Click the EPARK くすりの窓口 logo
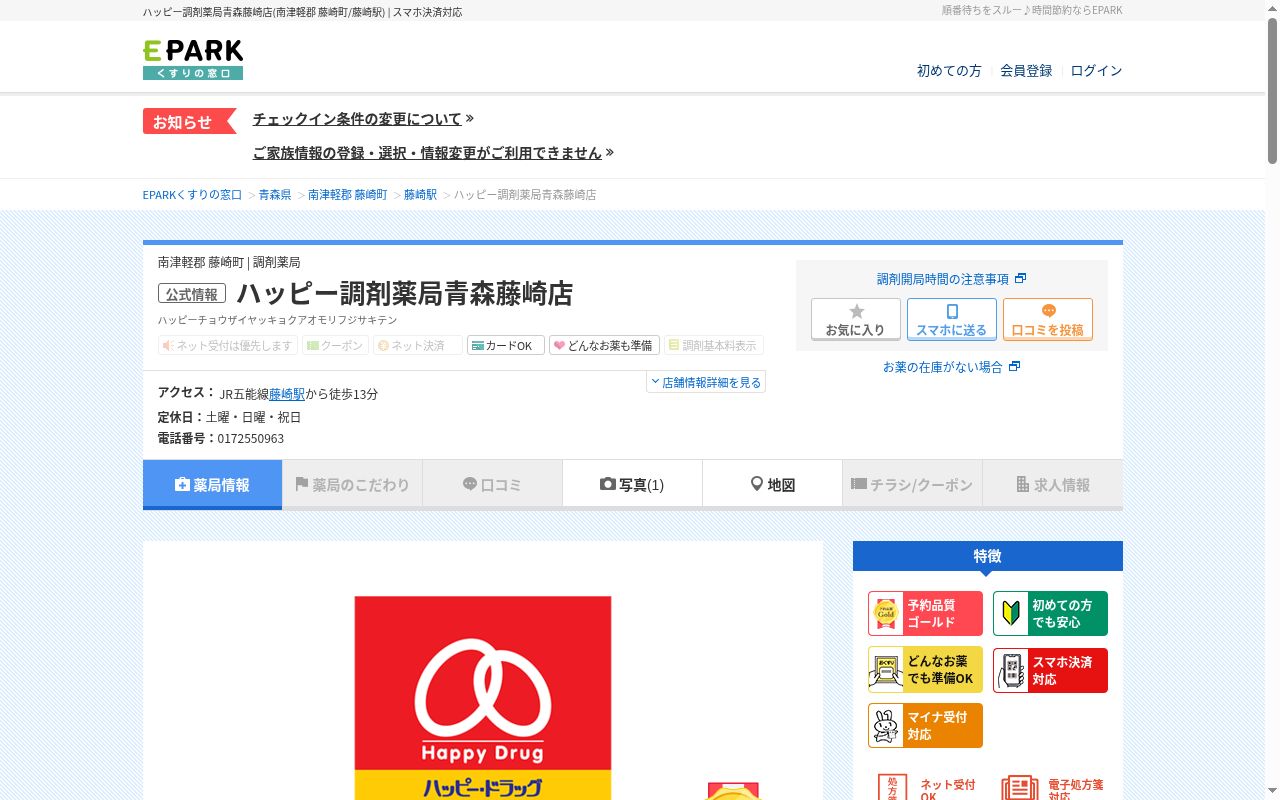This screenshot has height=800, width=1280. (193, 60)
